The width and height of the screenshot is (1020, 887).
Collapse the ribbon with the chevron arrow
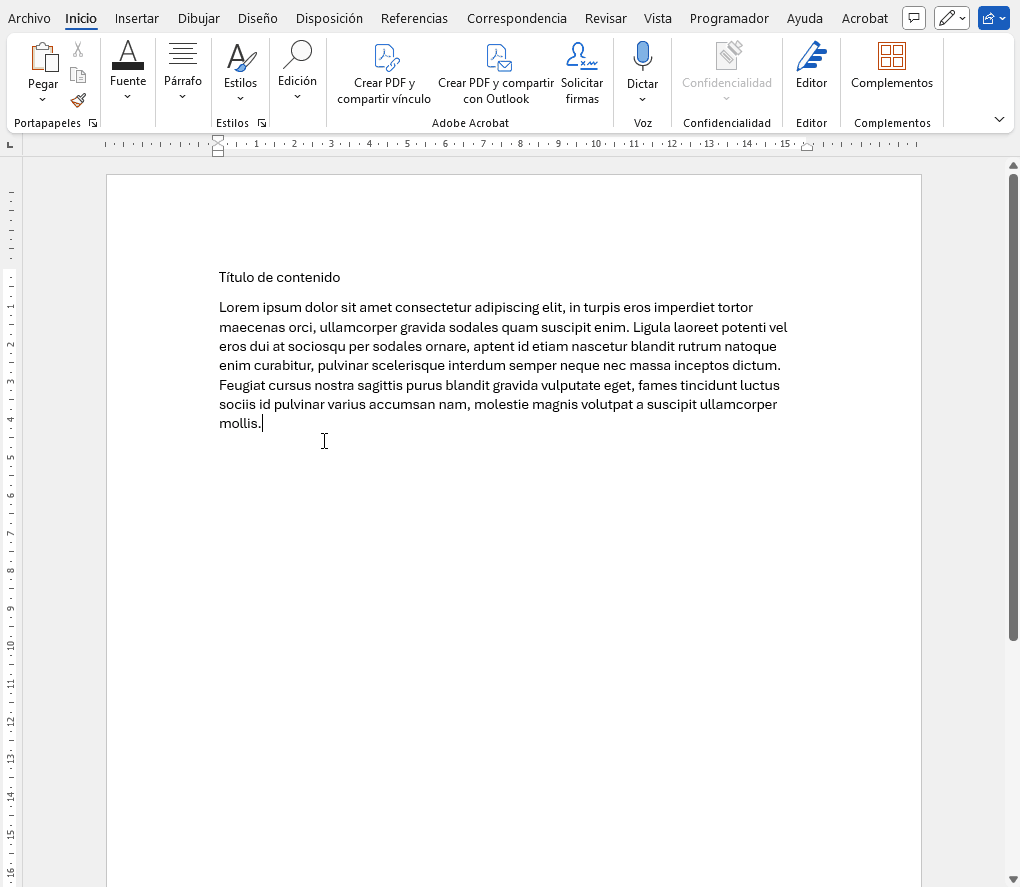[999, 120]
